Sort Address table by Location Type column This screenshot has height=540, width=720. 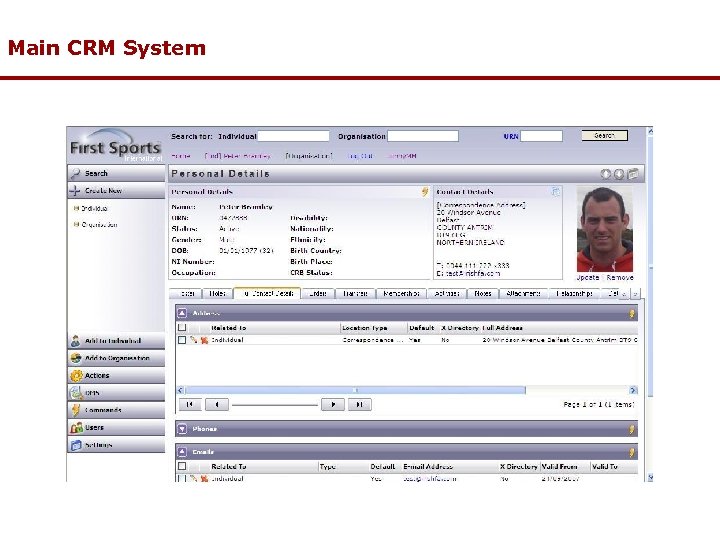365,328
